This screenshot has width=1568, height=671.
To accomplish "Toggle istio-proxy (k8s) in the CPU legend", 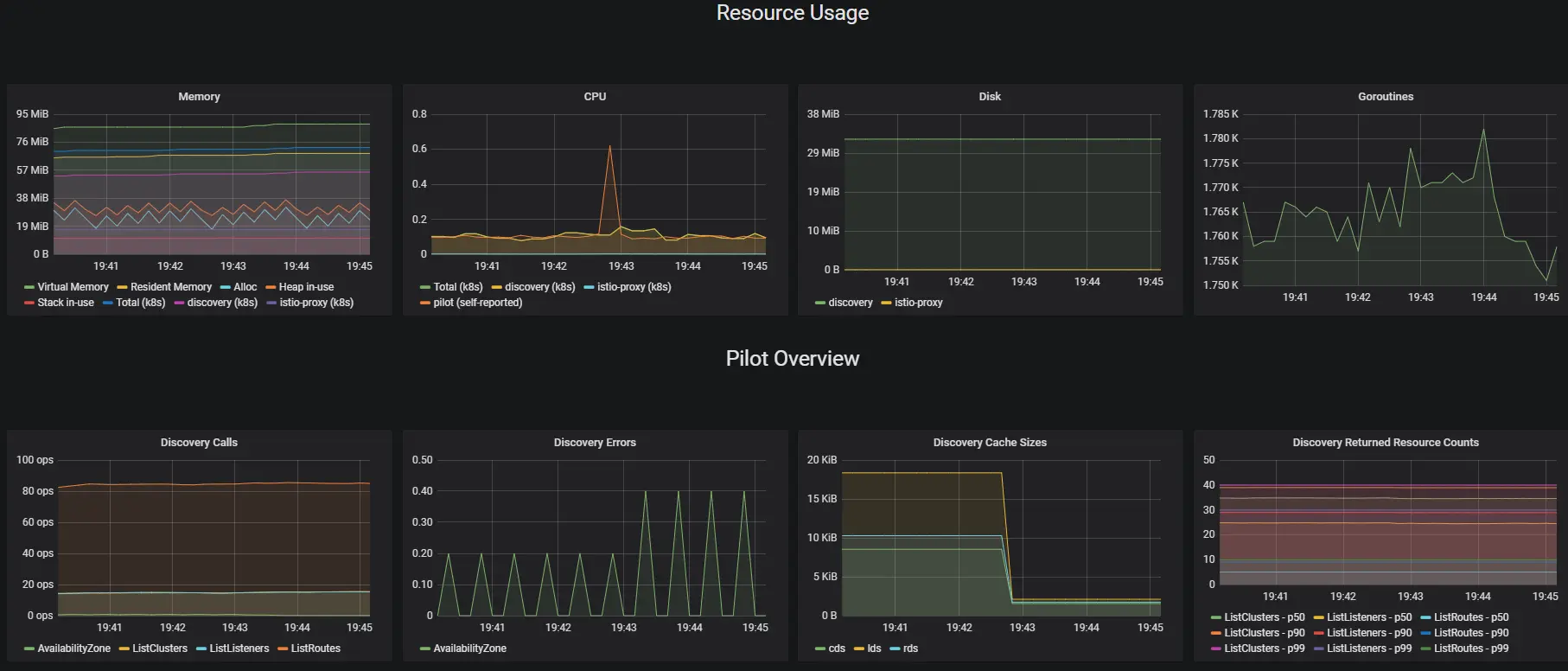I will point(634,287).
